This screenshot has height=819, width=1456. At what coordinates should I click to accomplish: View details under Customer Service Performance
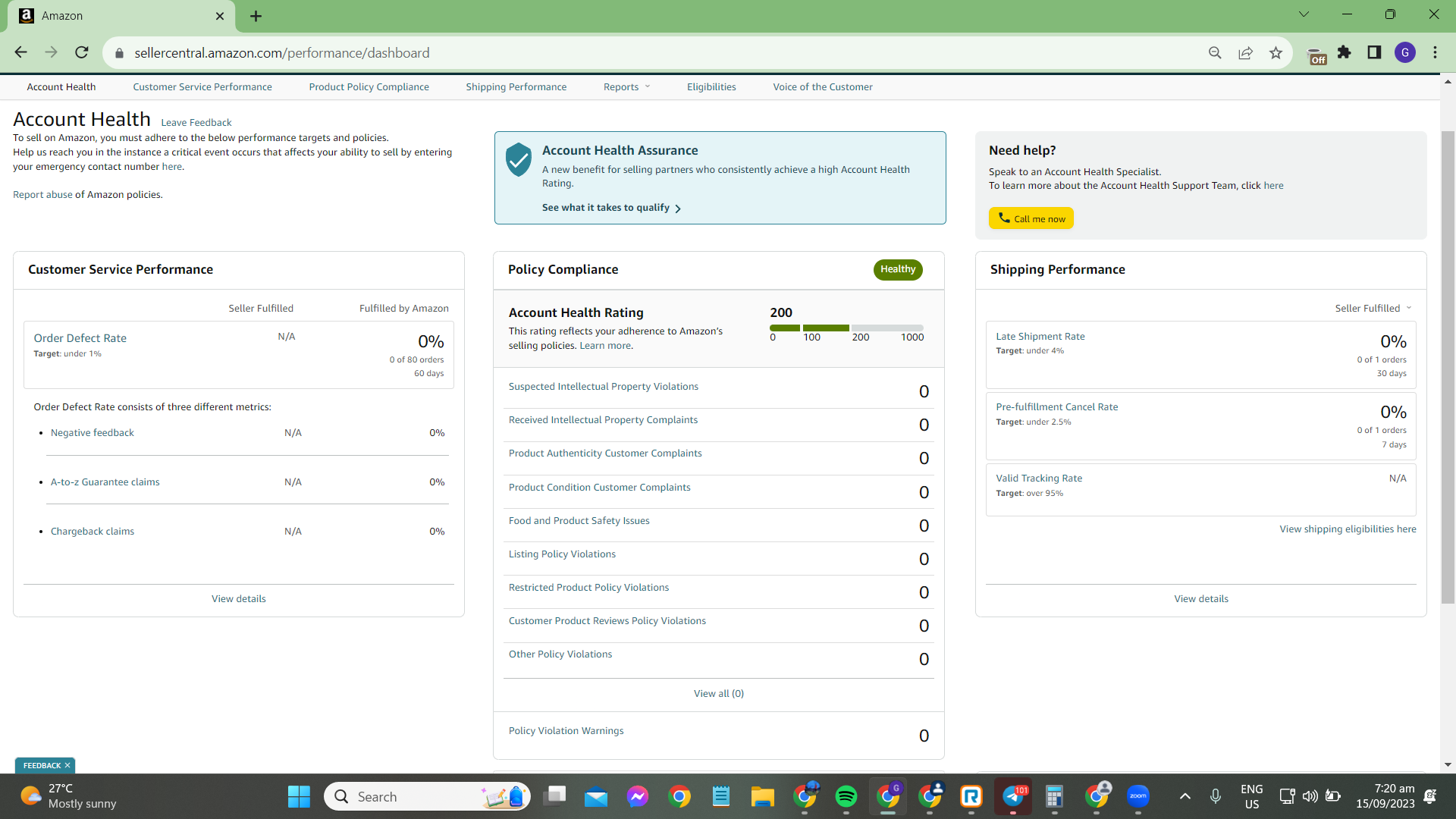pos(239,599)
